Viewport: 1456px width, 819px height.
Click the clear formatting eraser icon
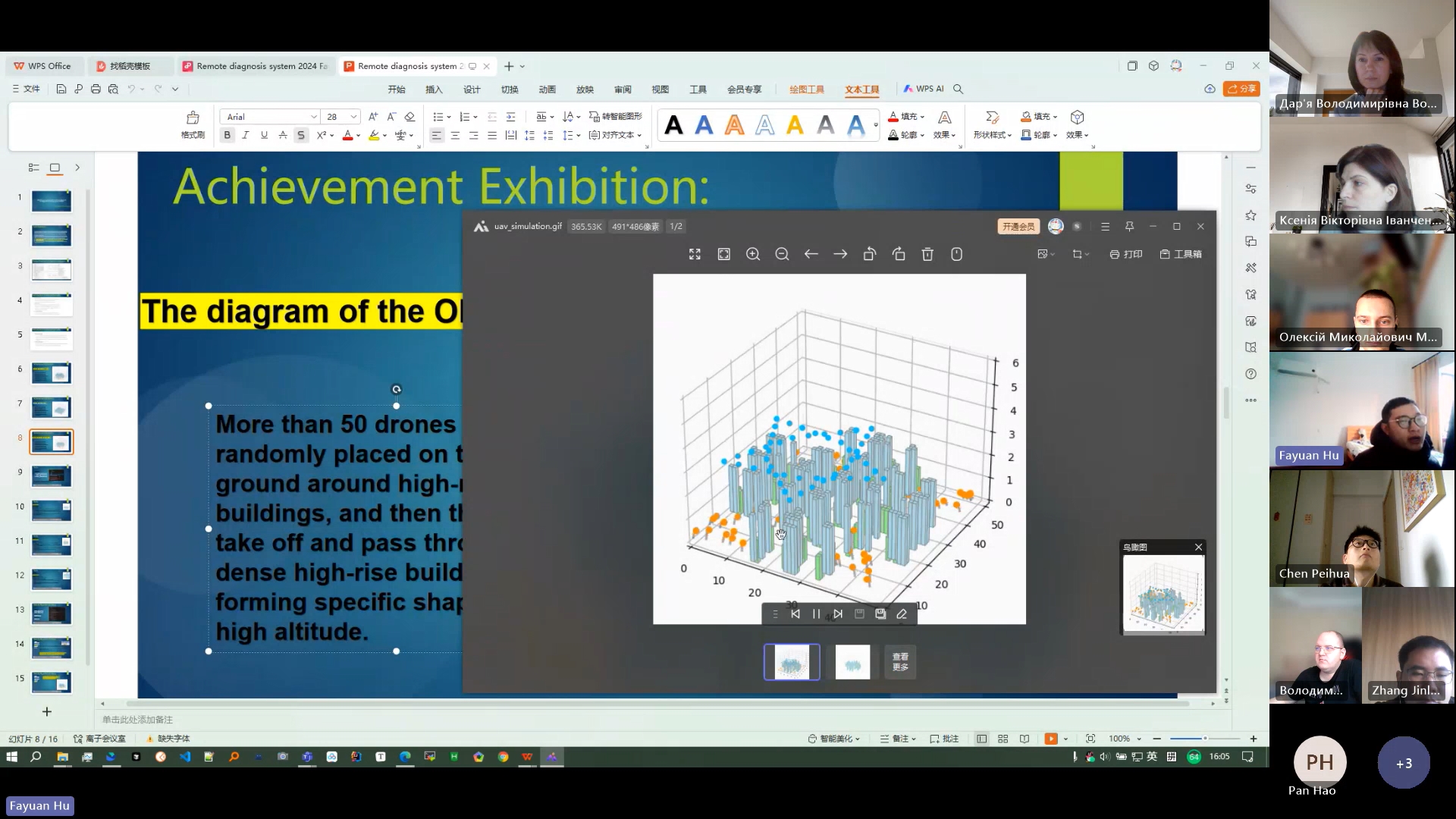[409, 116]
